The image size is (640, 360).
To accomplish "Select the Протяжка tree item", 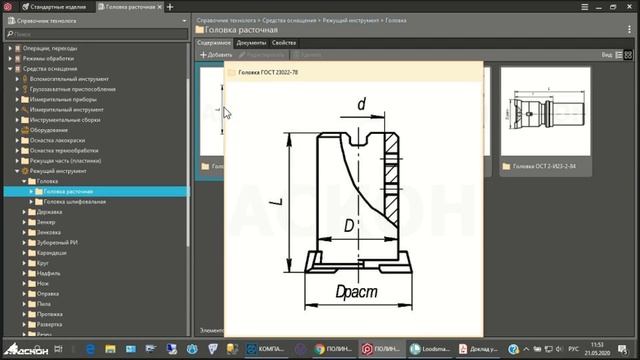I will coord(49,314).
